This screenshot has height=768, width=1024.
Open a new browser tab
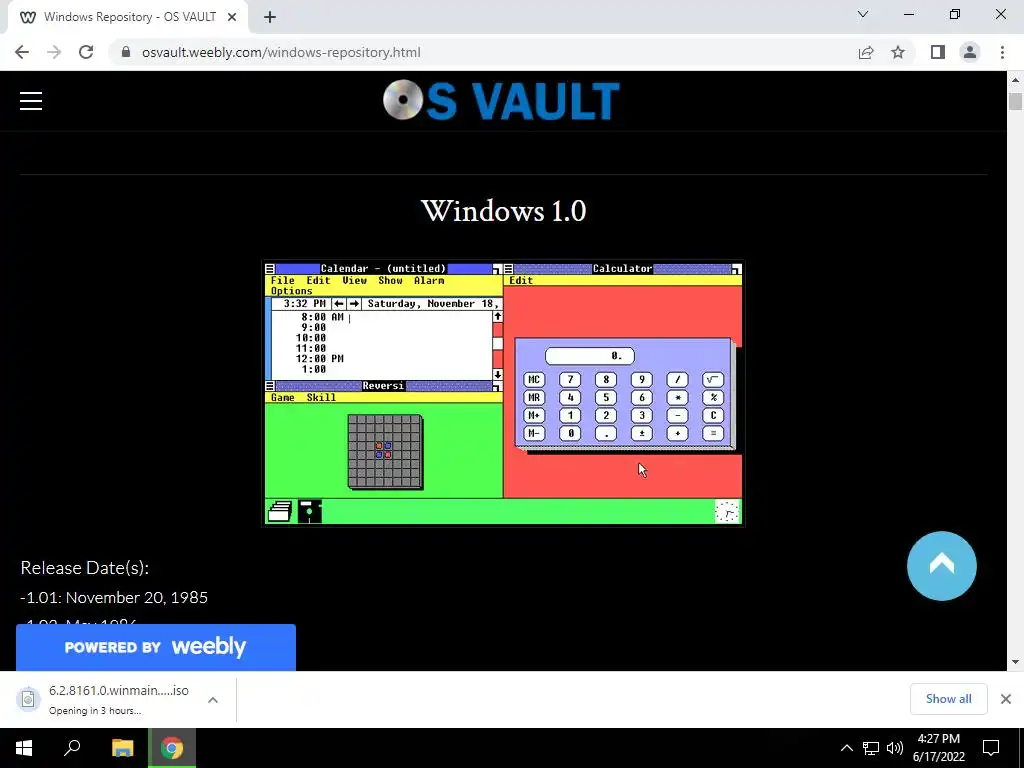[x=270, y=17]
